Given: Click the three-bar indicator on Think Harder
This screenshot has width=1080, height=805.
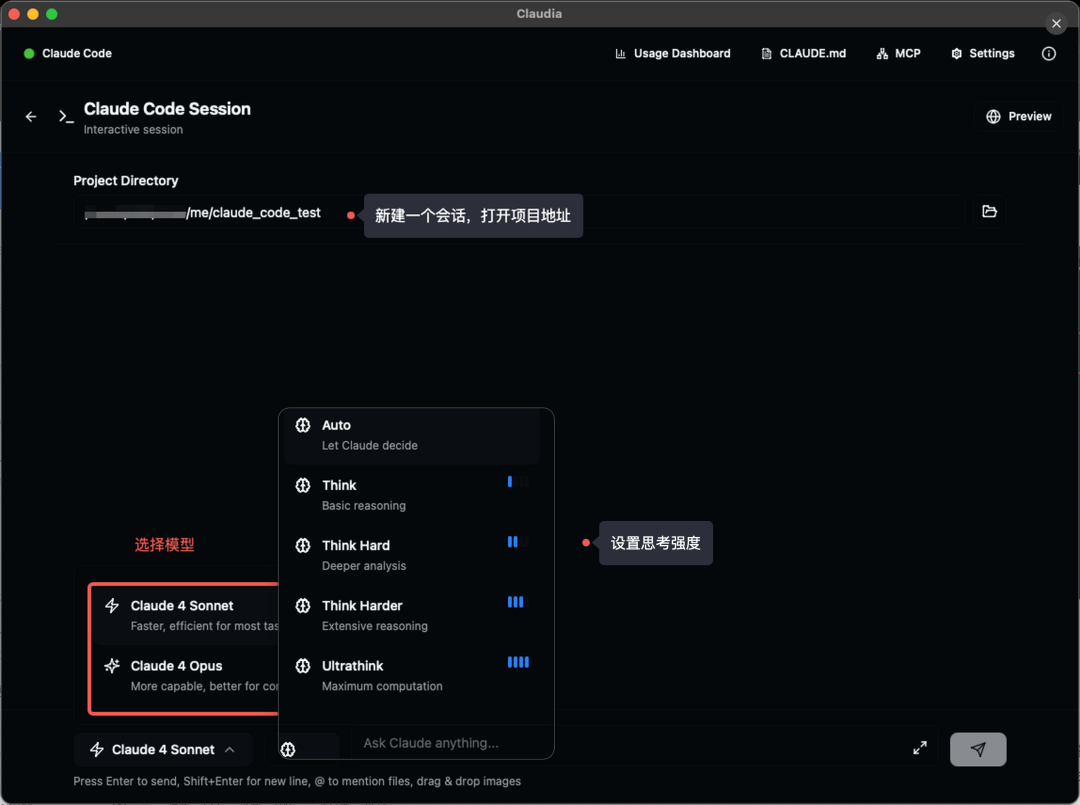Looking at the screenshot, I should 518,603.
